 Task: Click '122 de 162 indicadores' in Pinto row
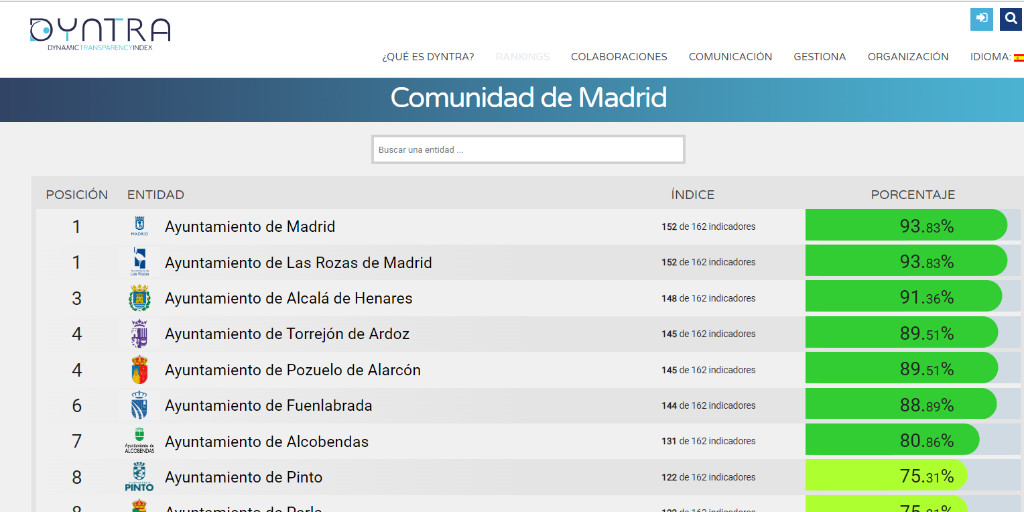point(709,477)
